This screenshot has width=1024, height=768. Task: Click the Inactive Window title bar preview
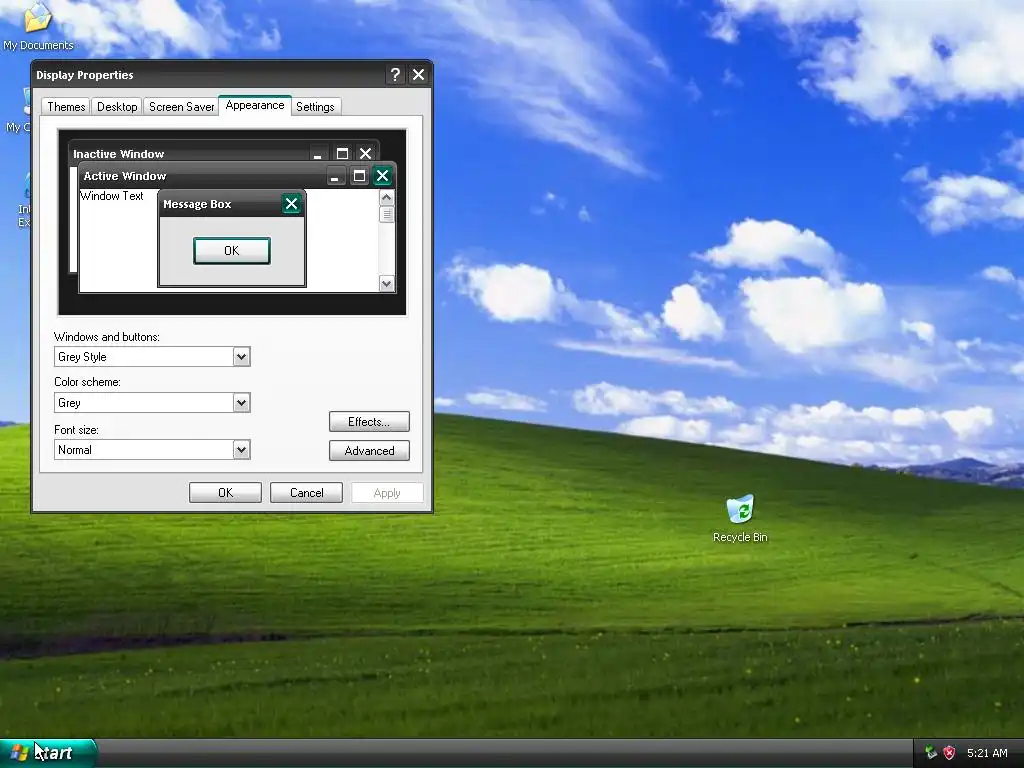click(x=224, y=153)
